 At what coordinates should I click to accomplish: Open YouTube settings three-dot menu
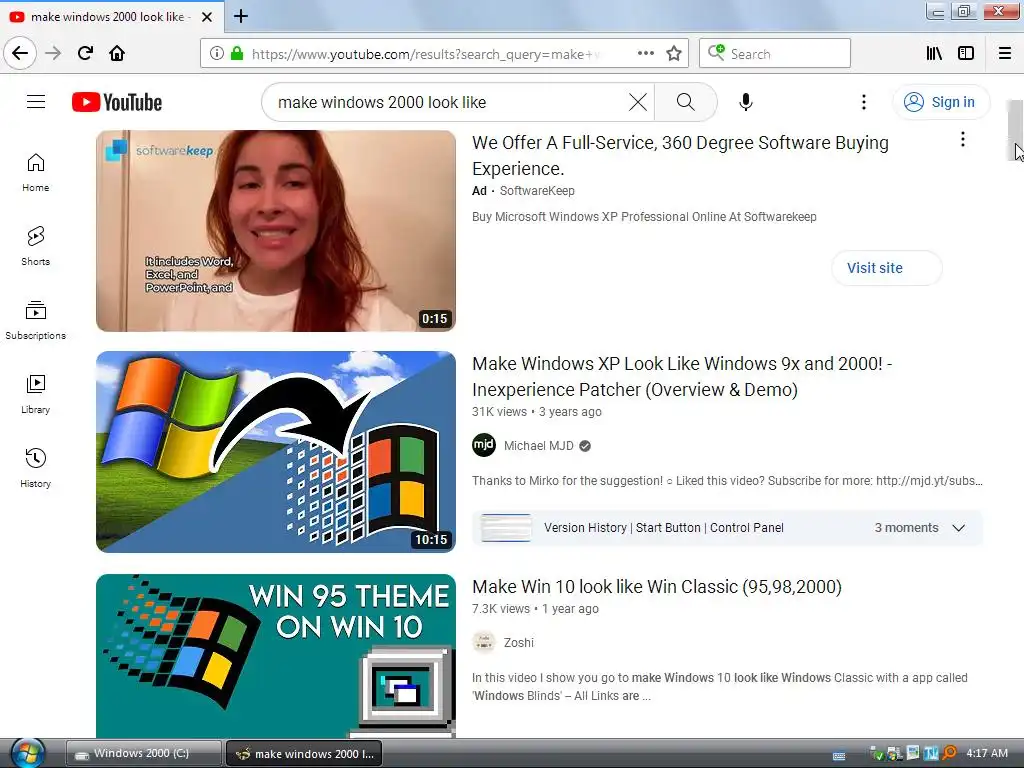pos(863,102)
